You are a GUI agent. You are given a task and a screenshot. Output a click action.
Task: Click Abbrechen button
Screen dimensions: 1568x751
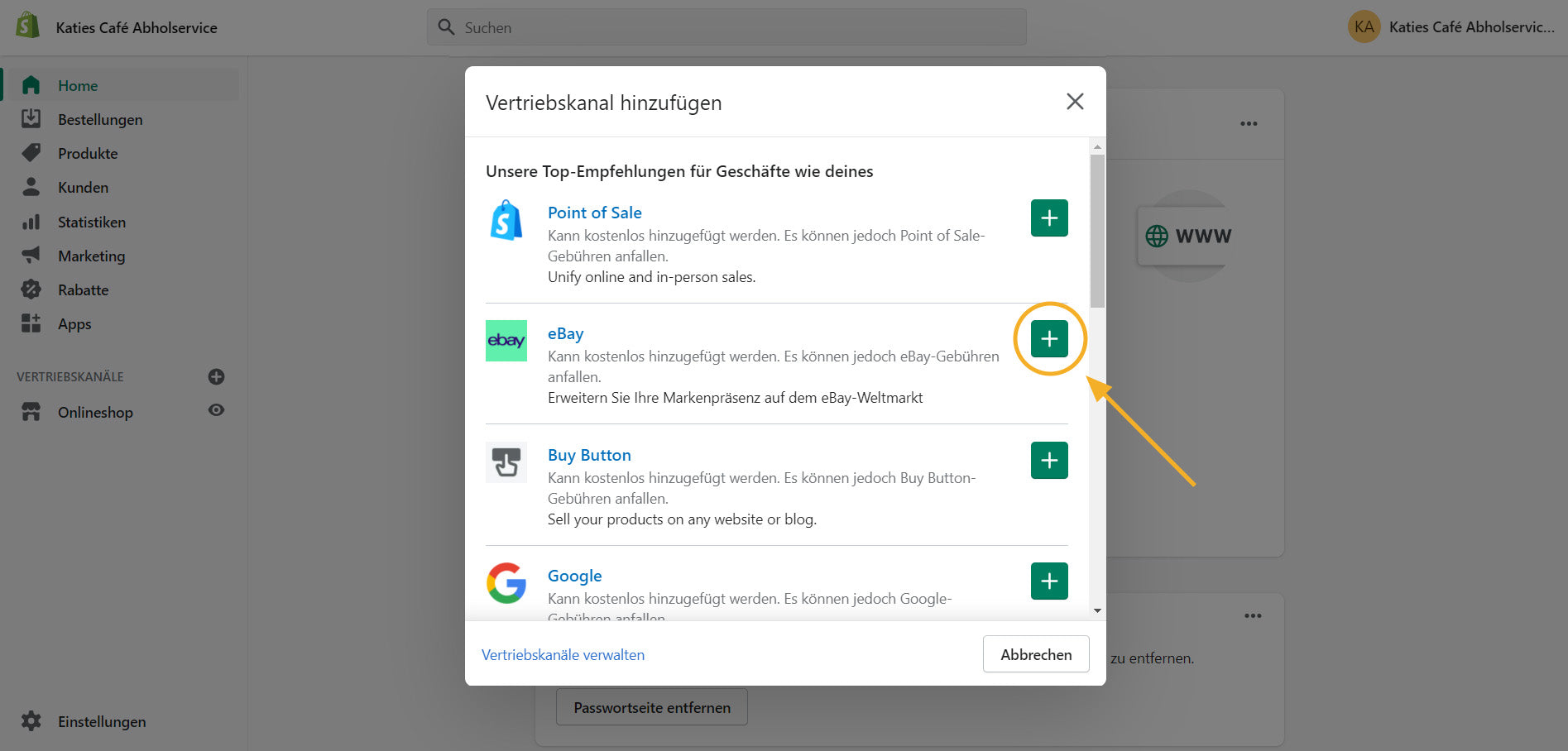(1035, 654)
